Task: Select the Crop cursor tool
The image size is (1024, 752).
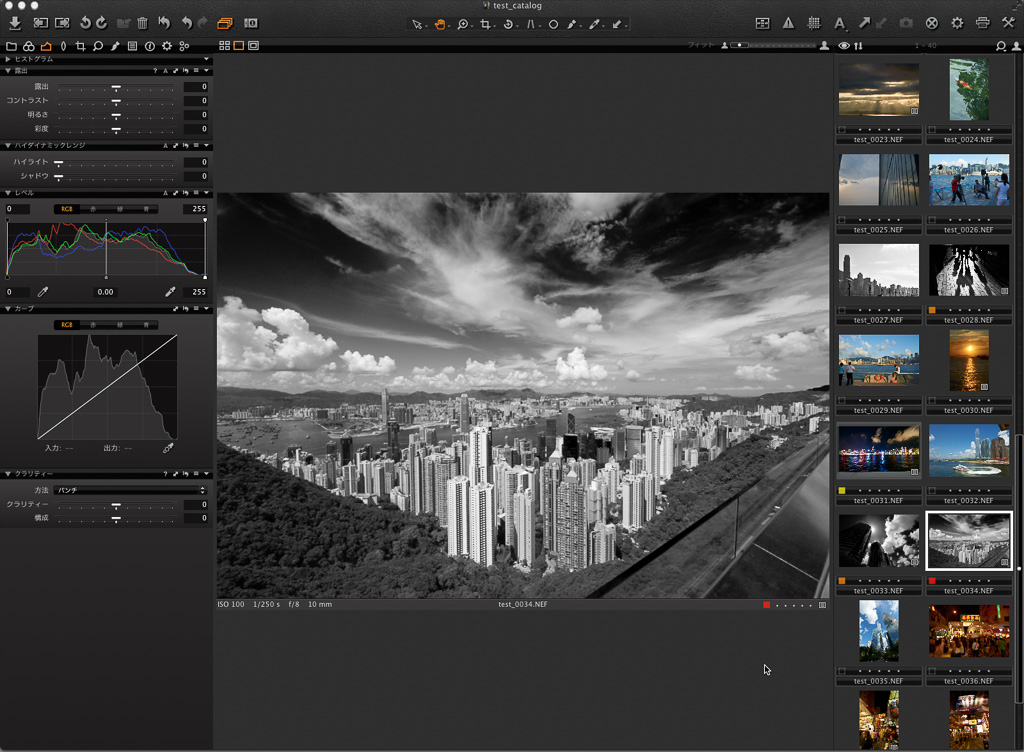Action: 486,24
